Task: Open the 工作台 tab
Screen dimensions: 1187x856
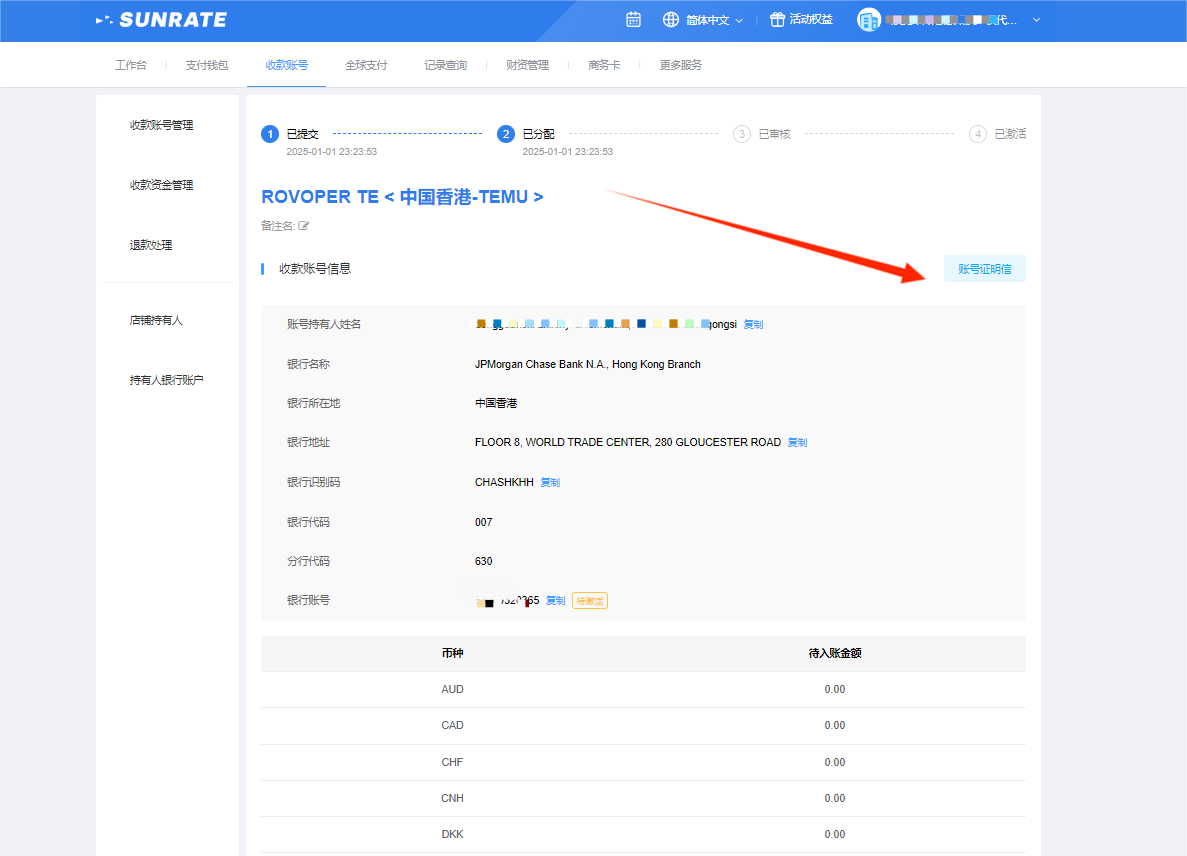Action: point(130,65)
